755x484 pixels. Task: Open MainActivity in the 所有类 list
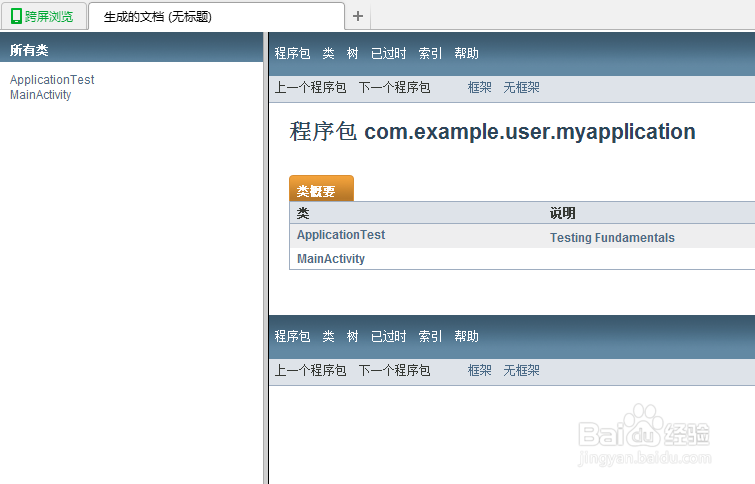tap(40, 95)
